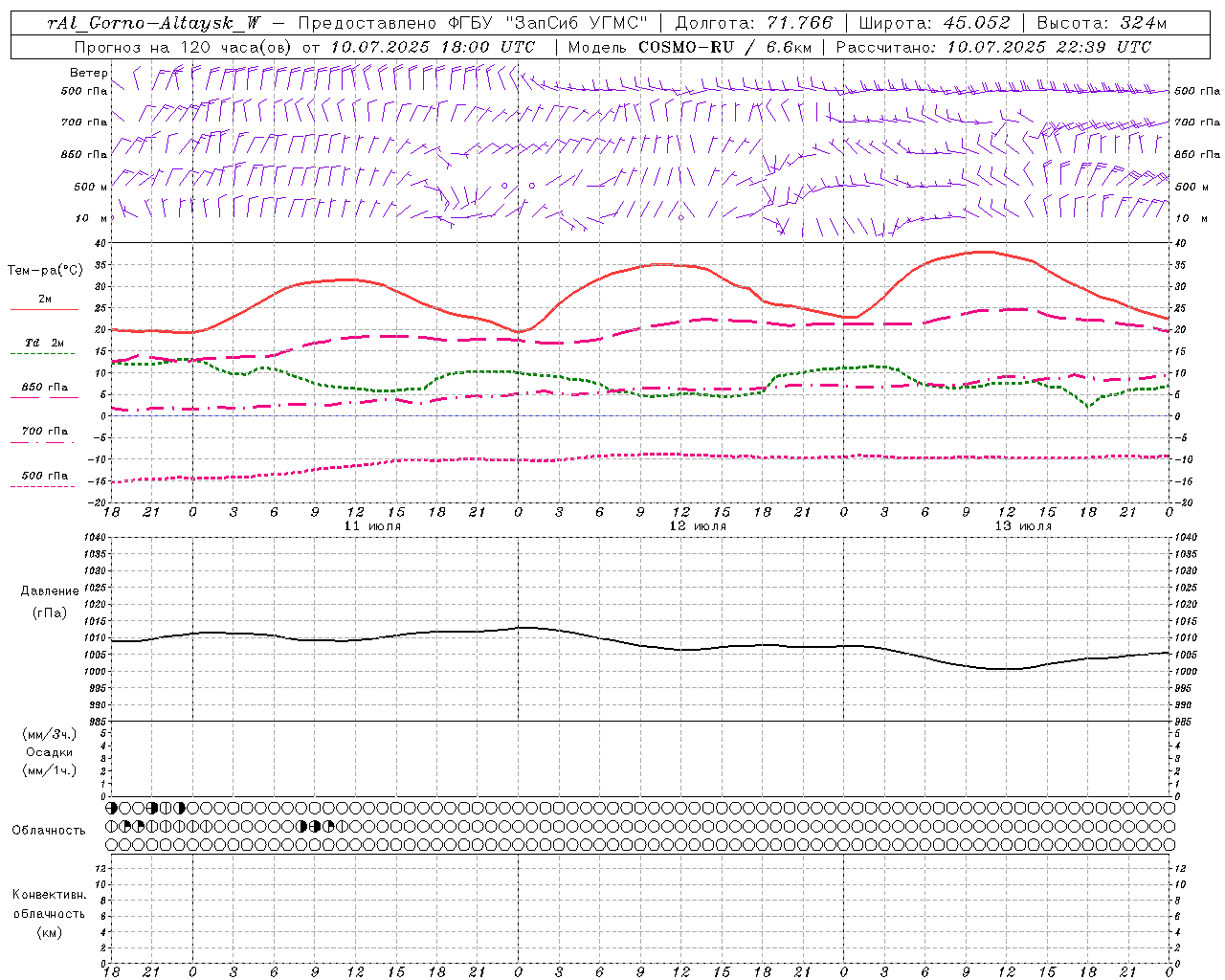Click the Высота: 324м value

1102,23
